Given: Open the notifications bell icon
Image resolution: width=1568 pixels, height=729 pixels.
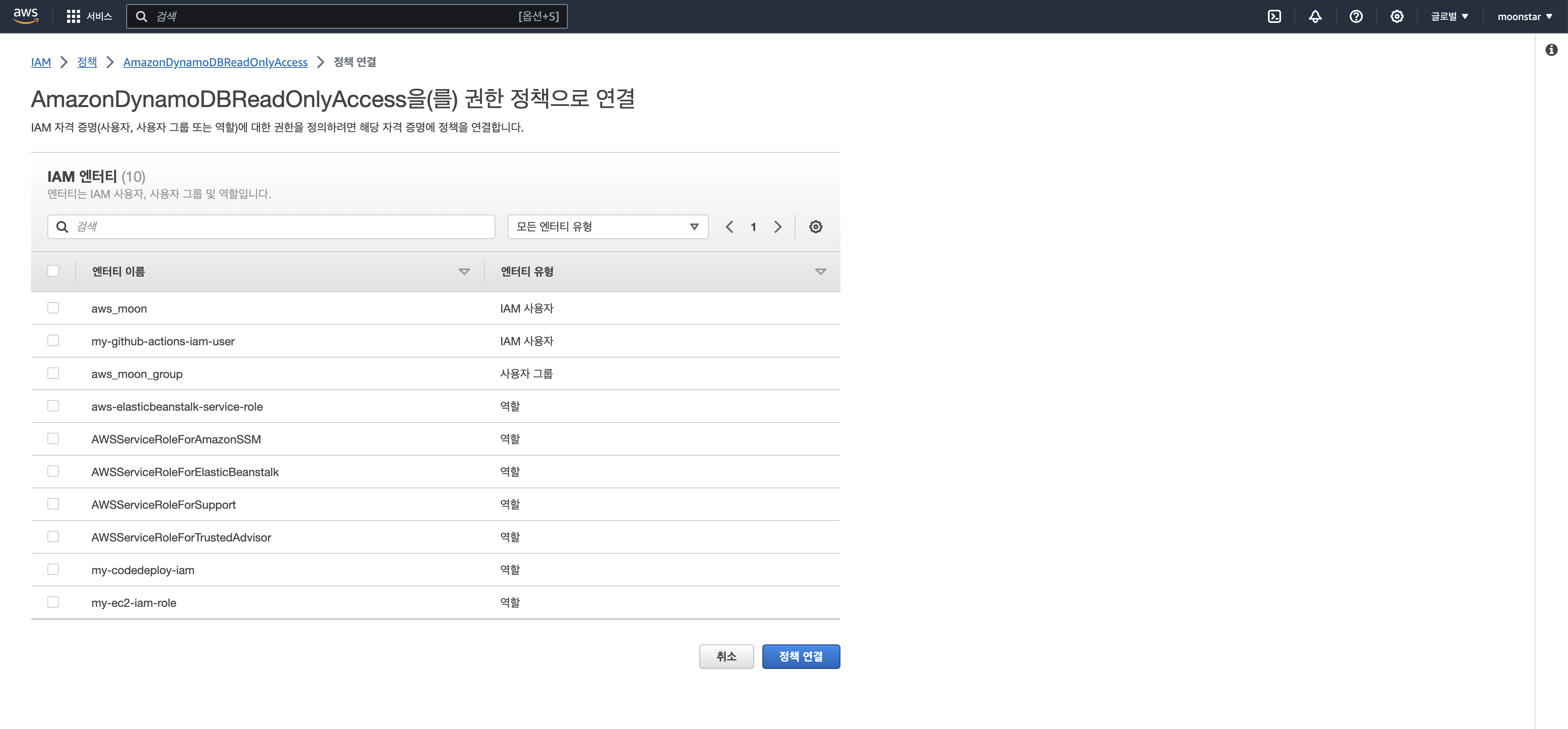Looking at the screenshot, I should pyautogui.click(x=1315, y=16).
